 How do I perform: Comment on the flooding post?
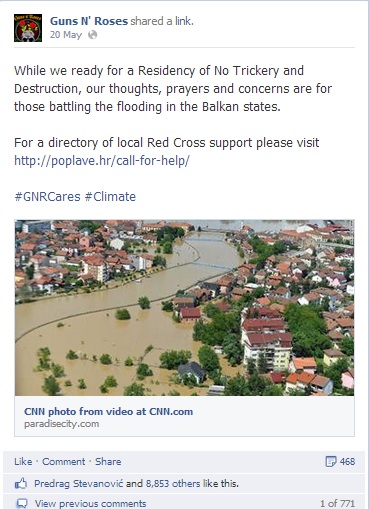[x=64, y=462]
